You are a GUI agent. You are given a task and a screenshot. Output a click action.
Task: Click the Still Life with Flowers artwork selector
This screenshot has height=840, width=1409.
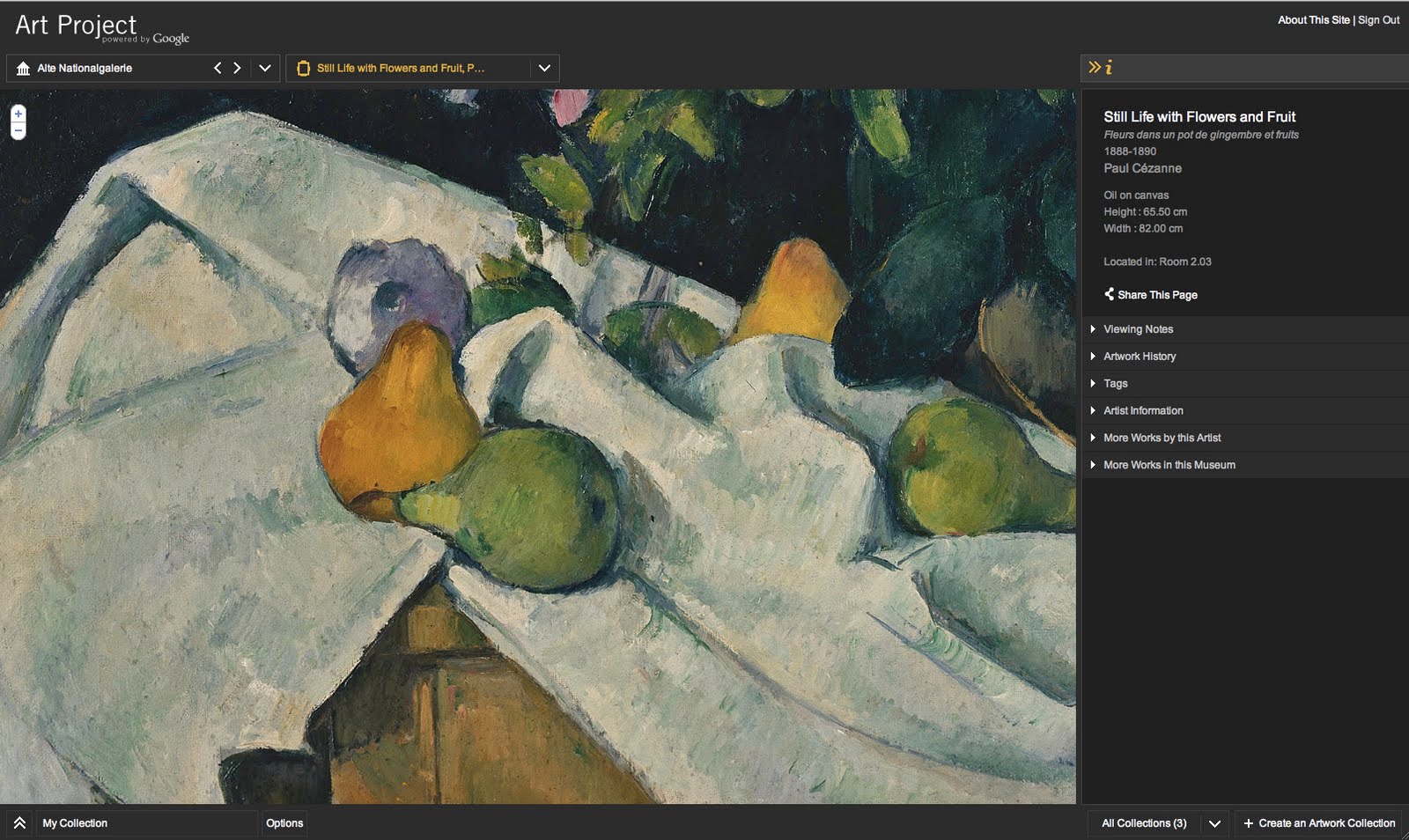tap(401, 68)
